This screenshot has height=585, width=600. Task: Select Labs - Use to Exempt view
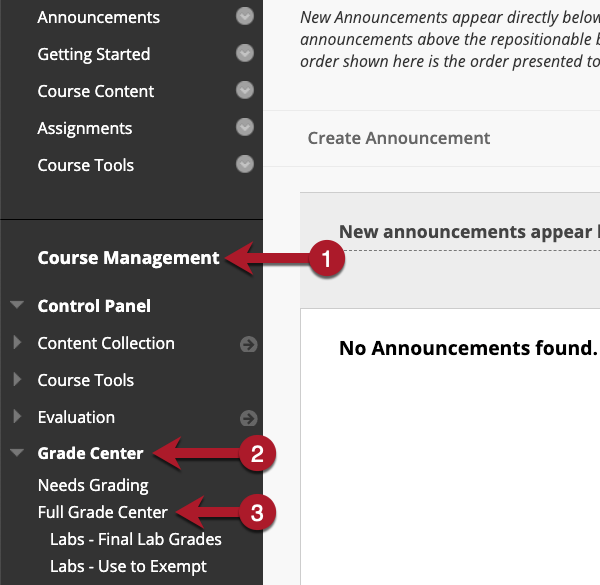128,567
